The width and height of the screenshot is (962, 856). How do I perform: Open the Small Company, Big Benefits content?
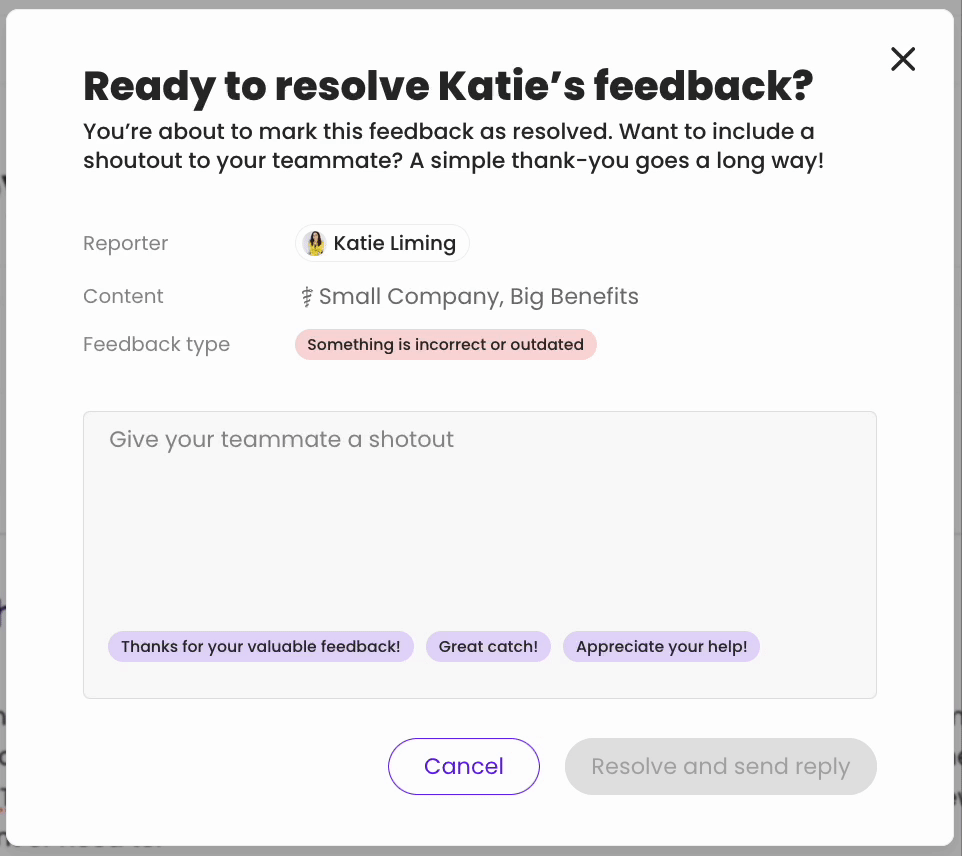click(478, 297)
